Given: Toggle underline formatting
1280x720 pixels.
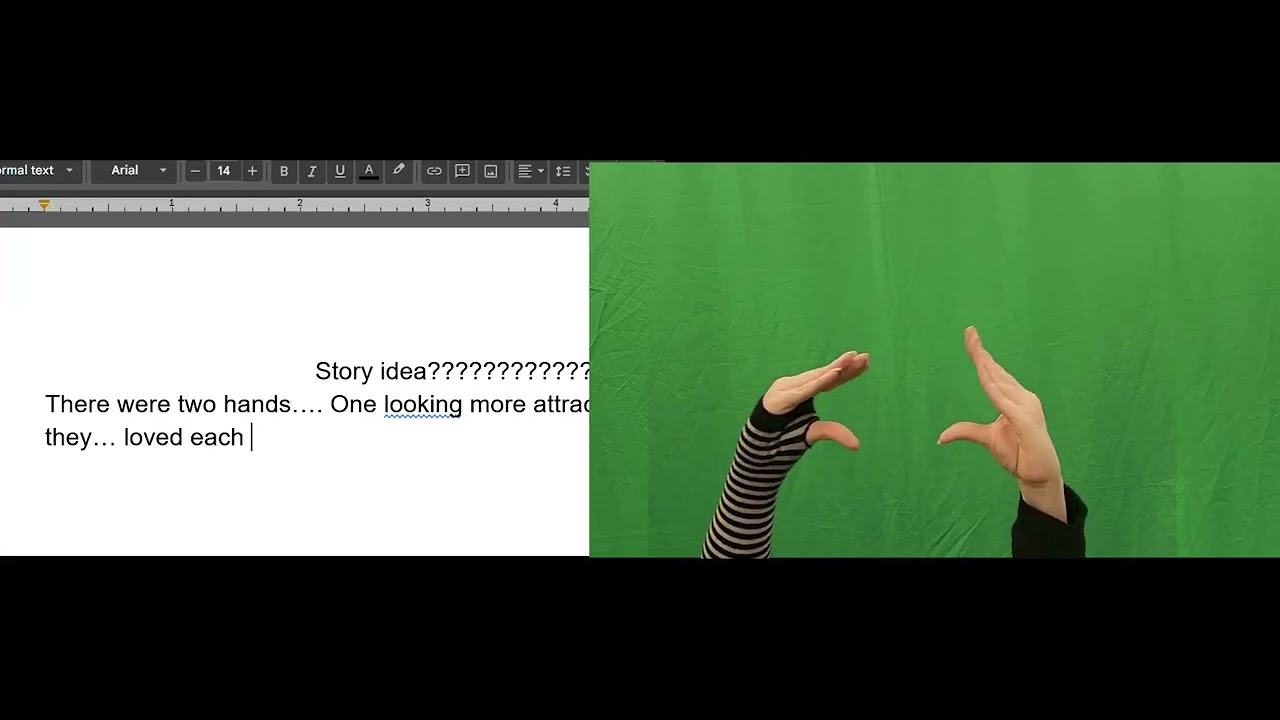Looking at the screenshot, I should tap(340, 171).
